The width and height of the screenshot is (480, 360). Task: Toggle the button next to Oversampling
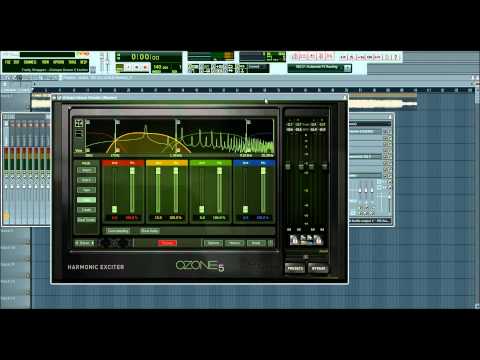[x=150, y=231]
